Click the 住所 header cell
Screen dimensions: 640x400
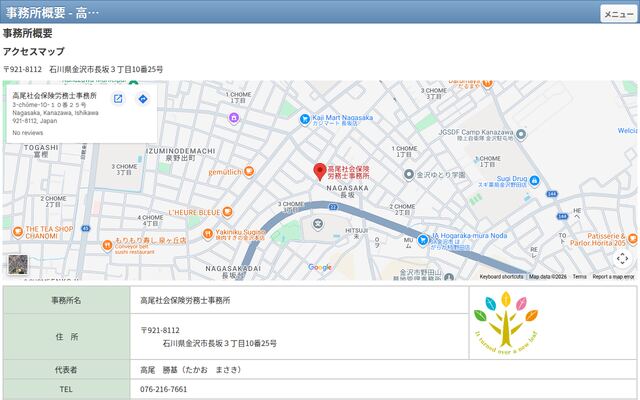click(x=67, y=337)
